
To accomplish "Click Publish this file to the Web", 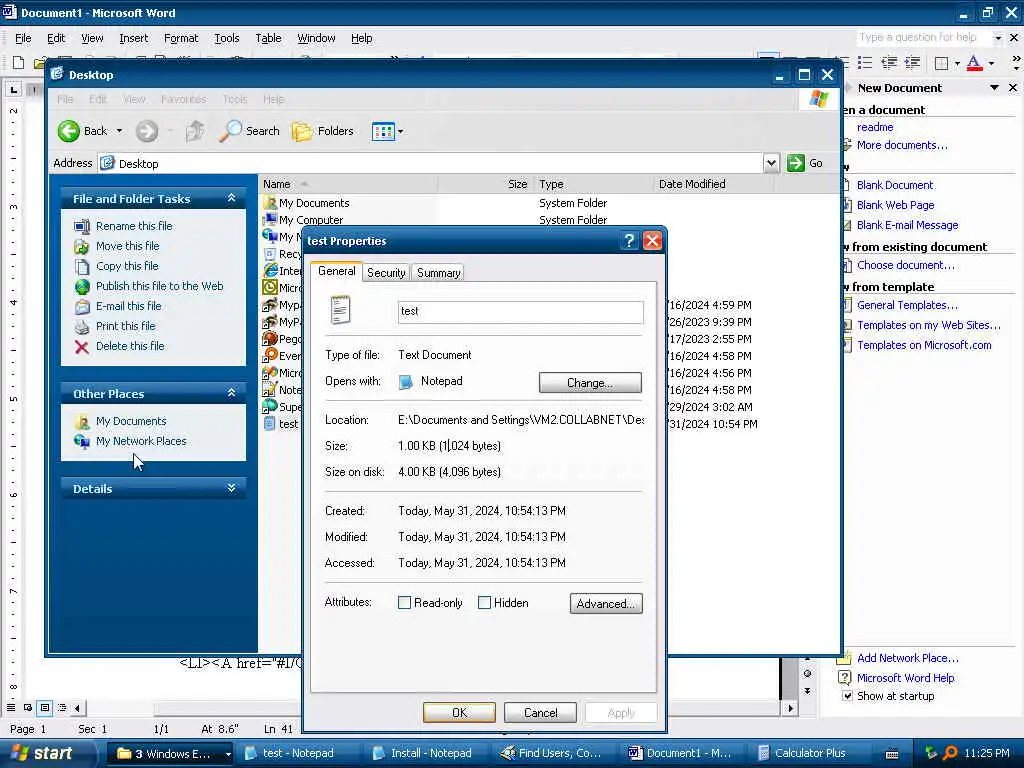I will point(159,286).
